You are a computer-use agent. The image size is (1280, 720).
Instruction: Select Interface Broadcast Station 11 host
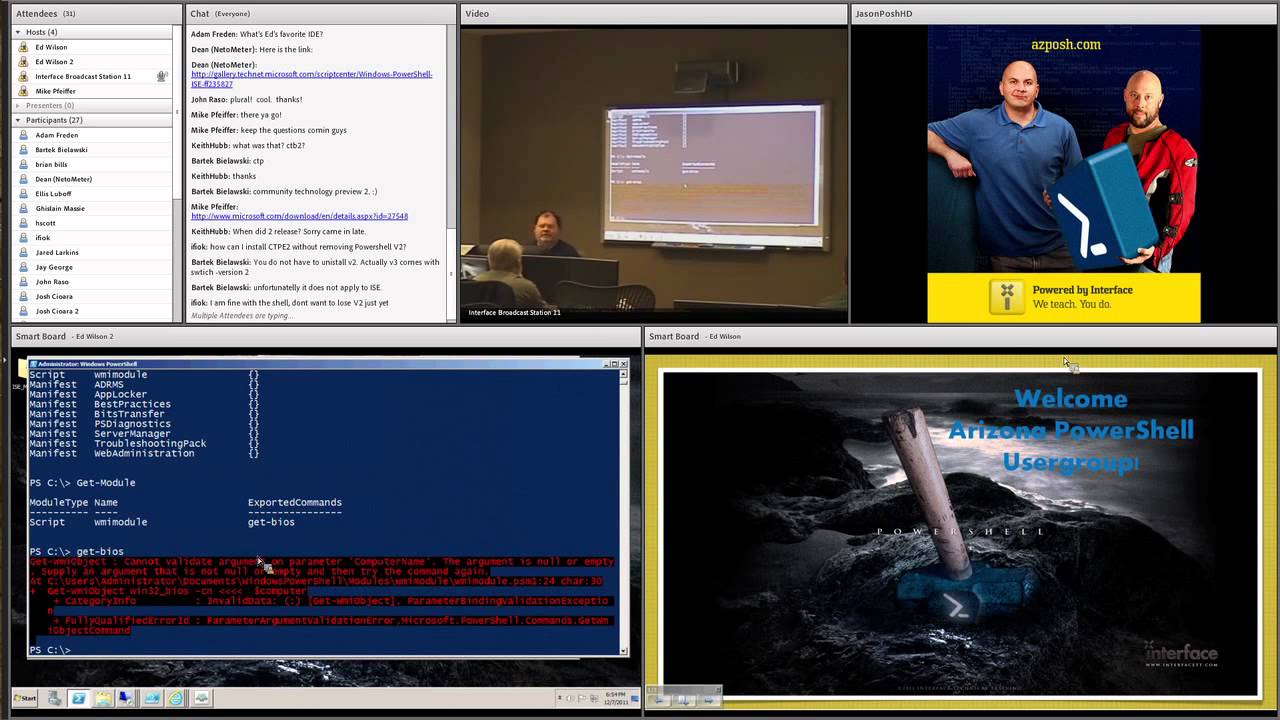coord(83,76)
